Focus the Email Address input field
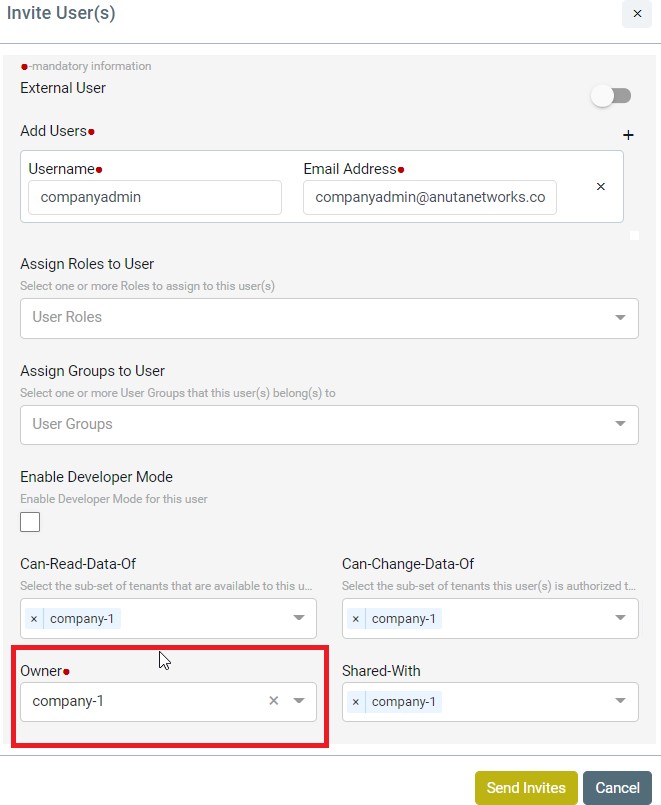The width and height of the screenshot is (661, 805). 430,197
